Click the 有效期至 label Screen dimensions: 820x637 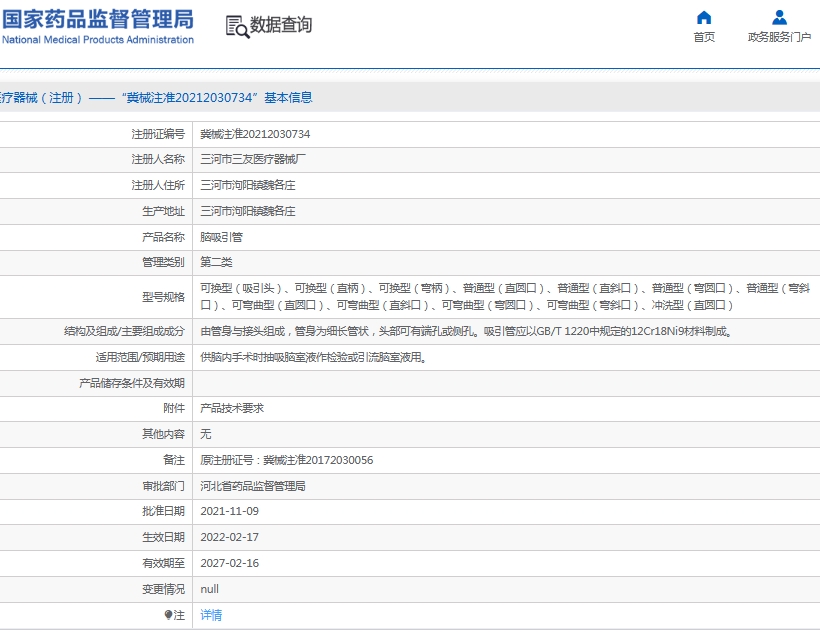pyautogui.click(x=163, y=564)
